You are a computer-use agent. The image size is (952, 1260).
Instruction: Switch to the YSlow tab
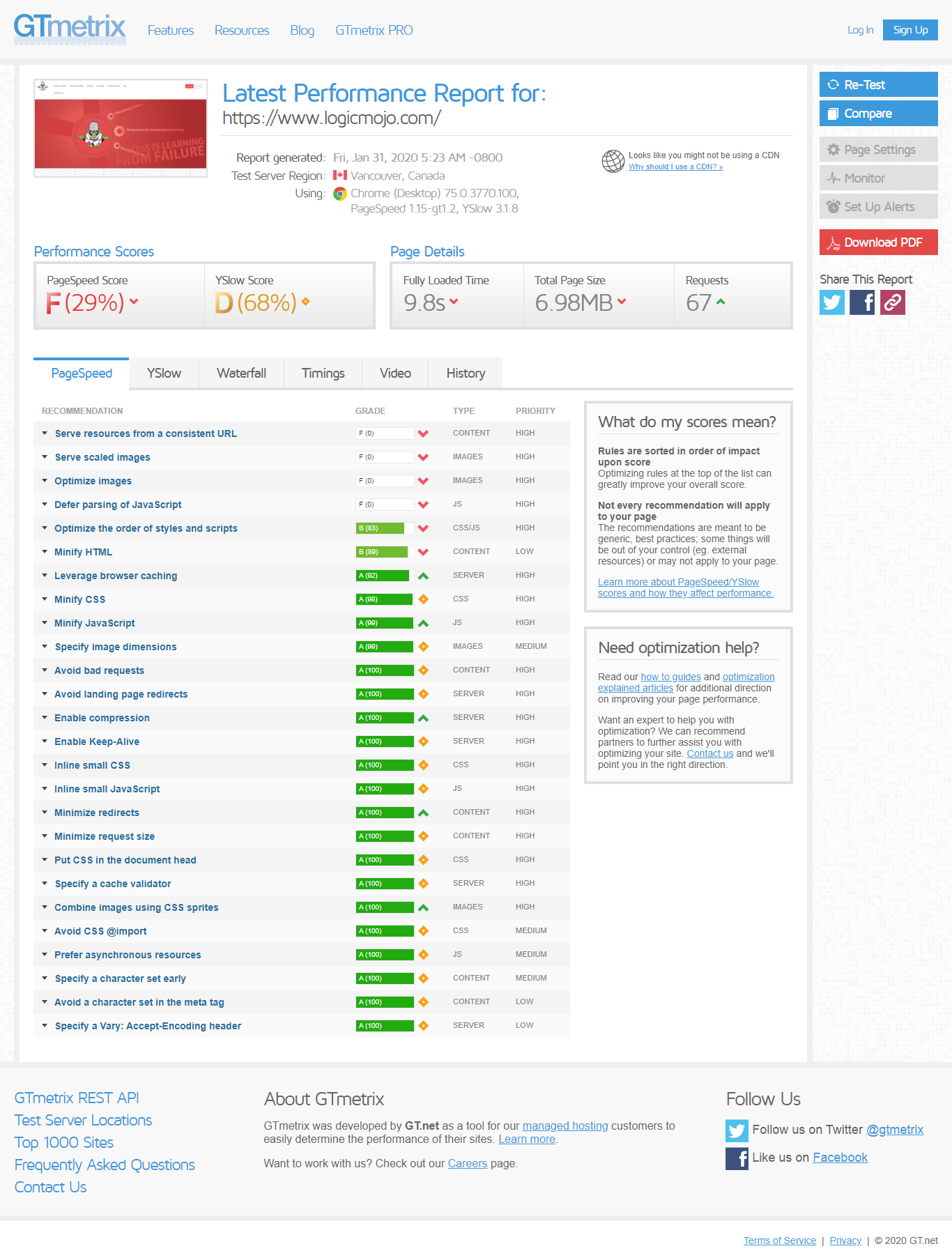coord(164,374)
